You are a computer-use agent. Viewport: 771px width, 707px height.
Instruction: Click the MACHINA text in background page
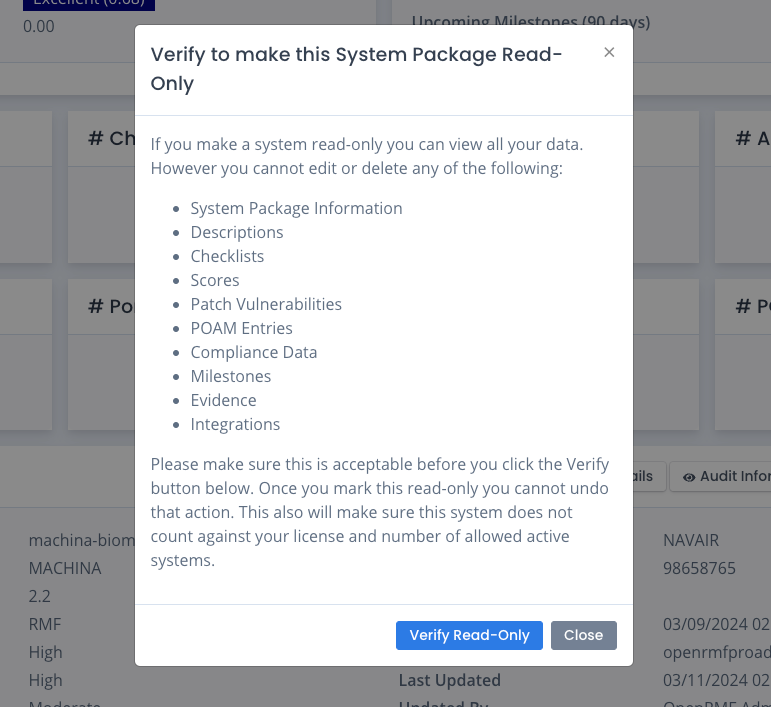click(x=65, y=568)
